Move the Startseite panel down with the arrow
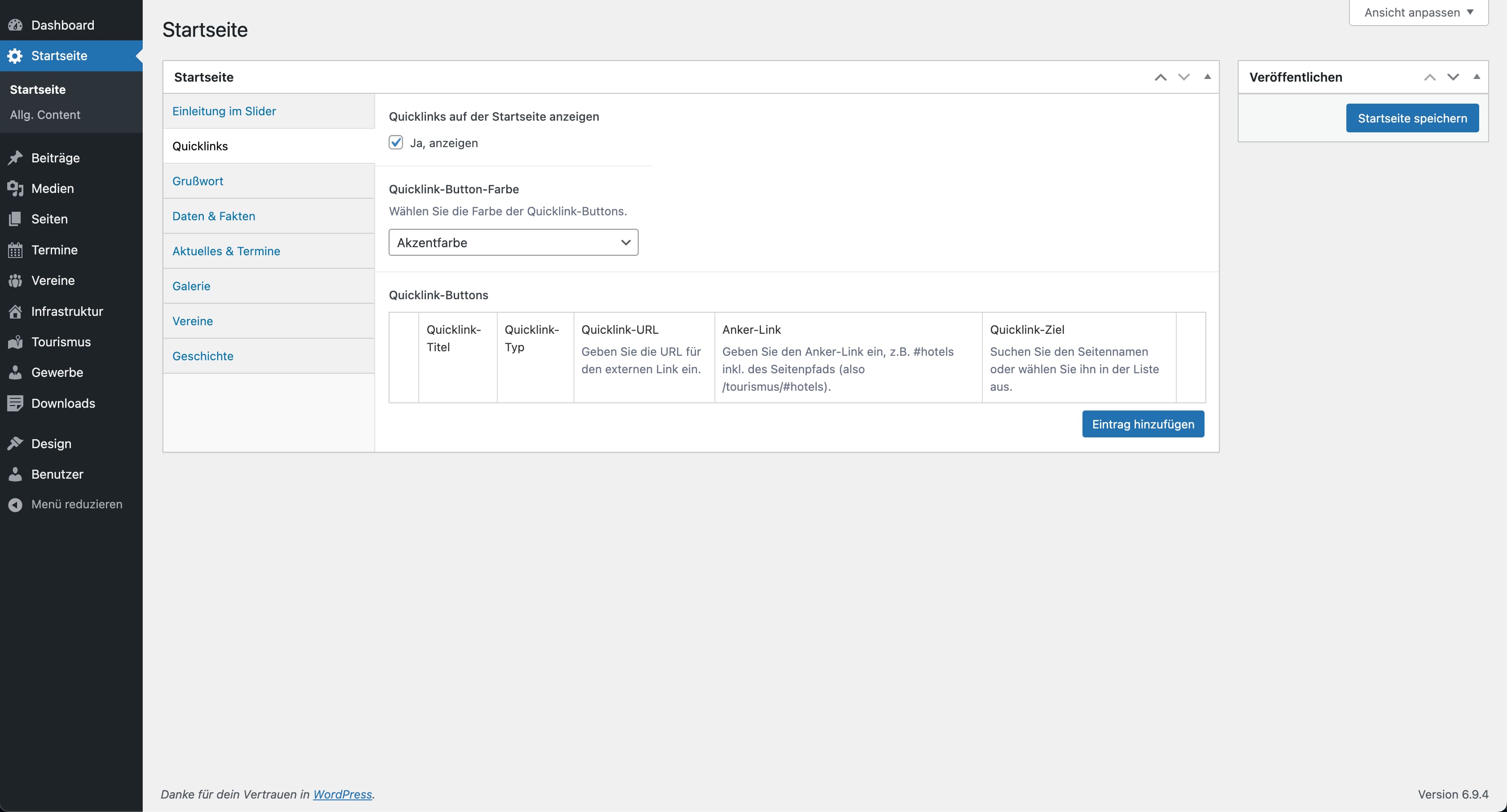The height and width of the screenshot is (812, 1507). [1183, 77]
